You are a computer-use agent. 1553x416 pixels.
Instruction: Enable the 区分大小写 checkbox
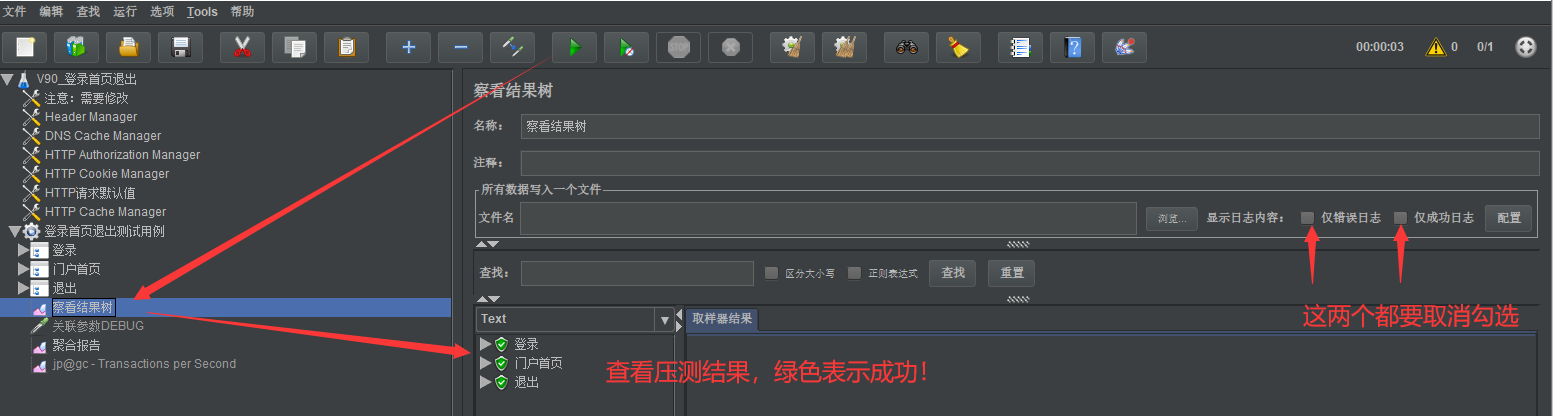coord(771,273)
